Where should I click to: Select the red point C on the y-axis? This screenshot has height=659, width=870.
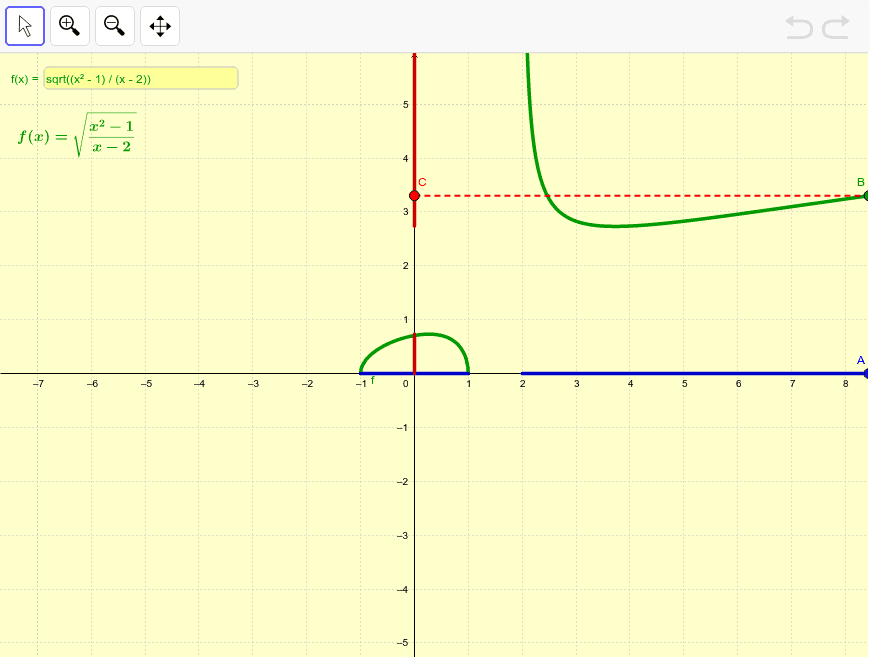click(414, 196)
